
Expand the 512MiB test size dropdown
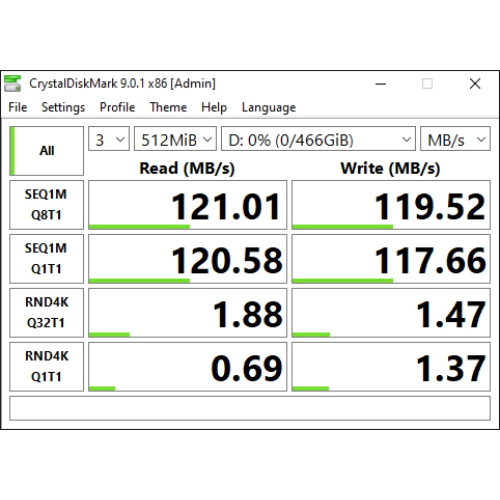pyautogui.click(x=175, y=139)
